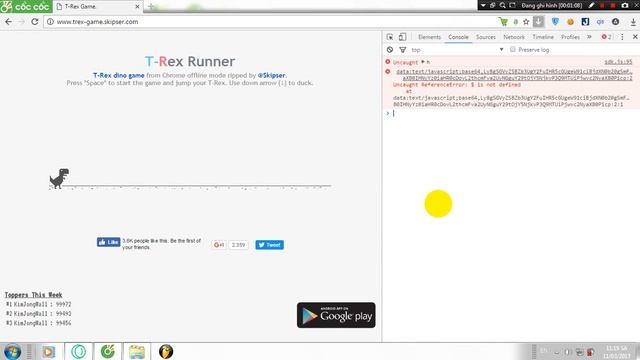Bookmark the page with the star icon
The width and height of the screenshot is (640, 360).
pyautogui.click(x=526, y=22)
